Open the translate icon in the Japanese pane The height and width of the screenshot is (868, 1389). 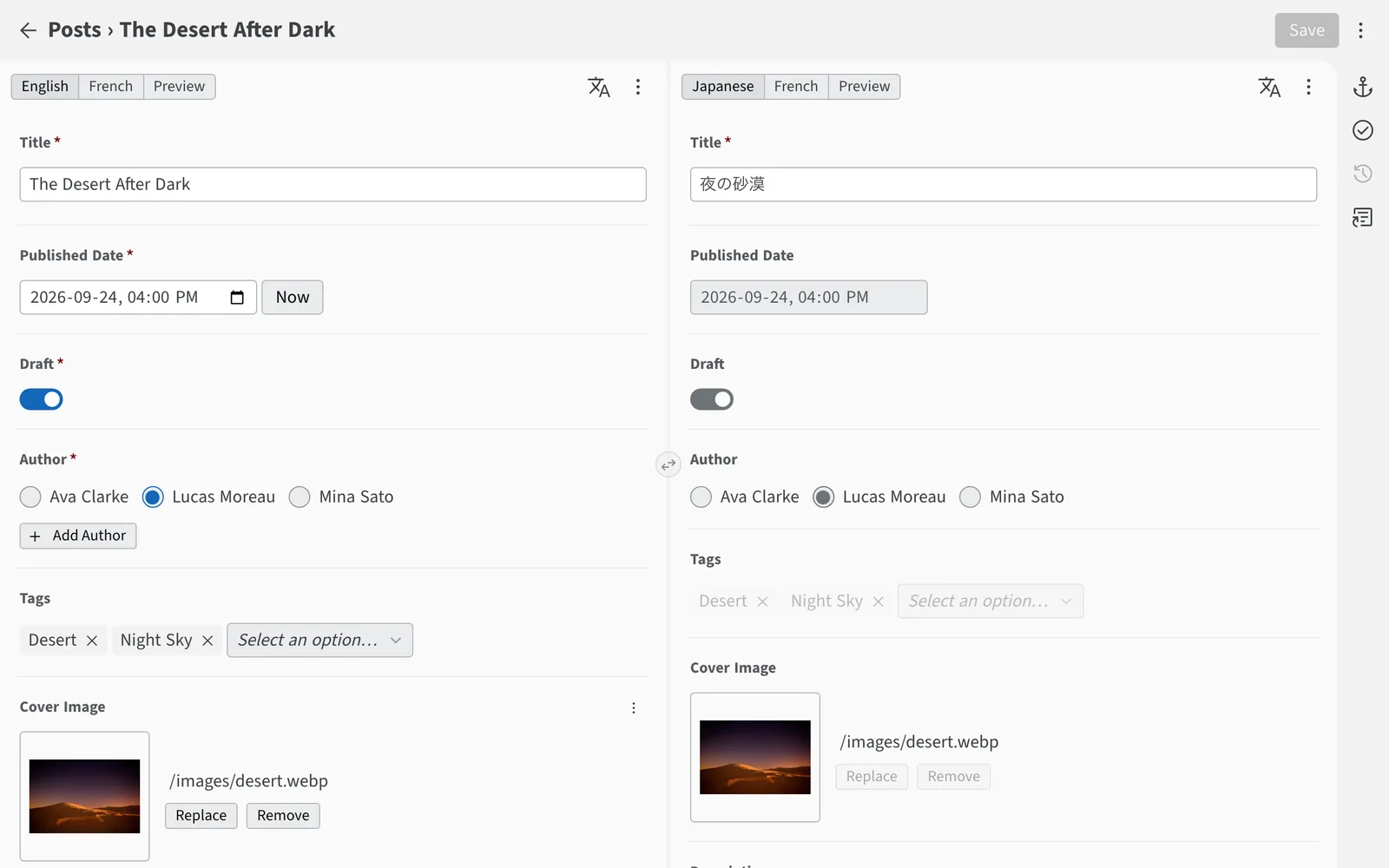(1269, 87)
